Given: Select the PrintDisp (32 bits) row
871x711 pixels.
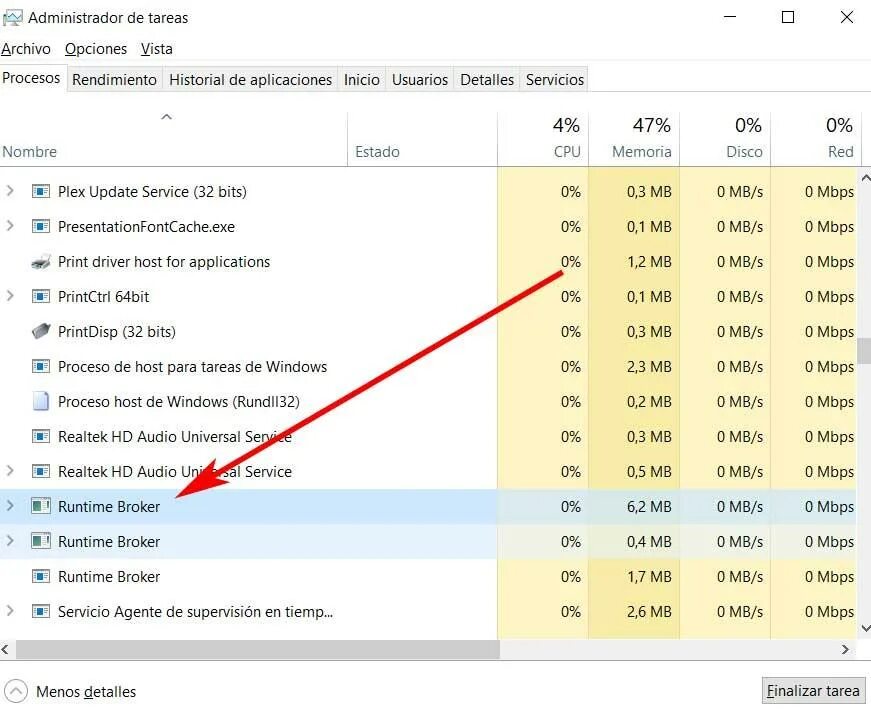Looking at the screenshot, I should click(x=428, y=332).
